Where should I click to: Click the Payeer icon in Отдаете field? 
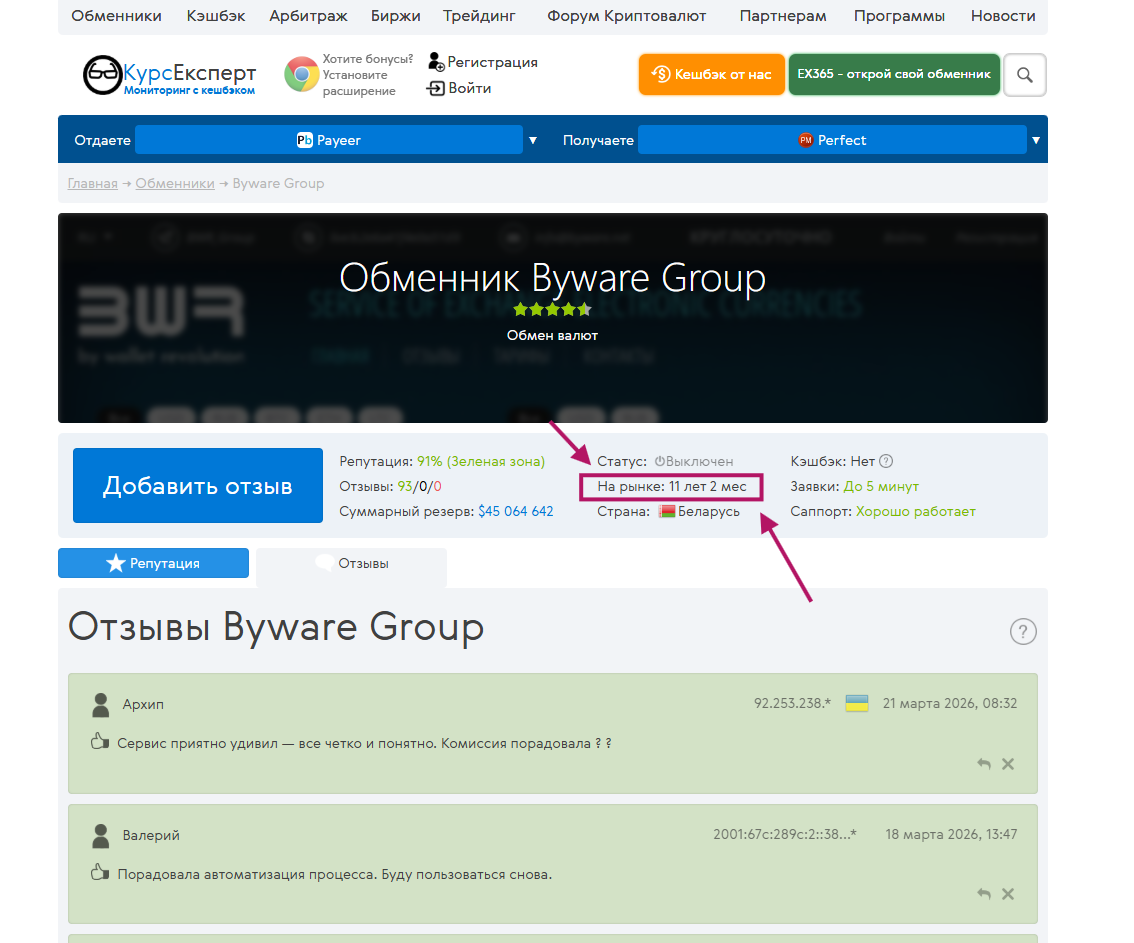click(304, 140)
